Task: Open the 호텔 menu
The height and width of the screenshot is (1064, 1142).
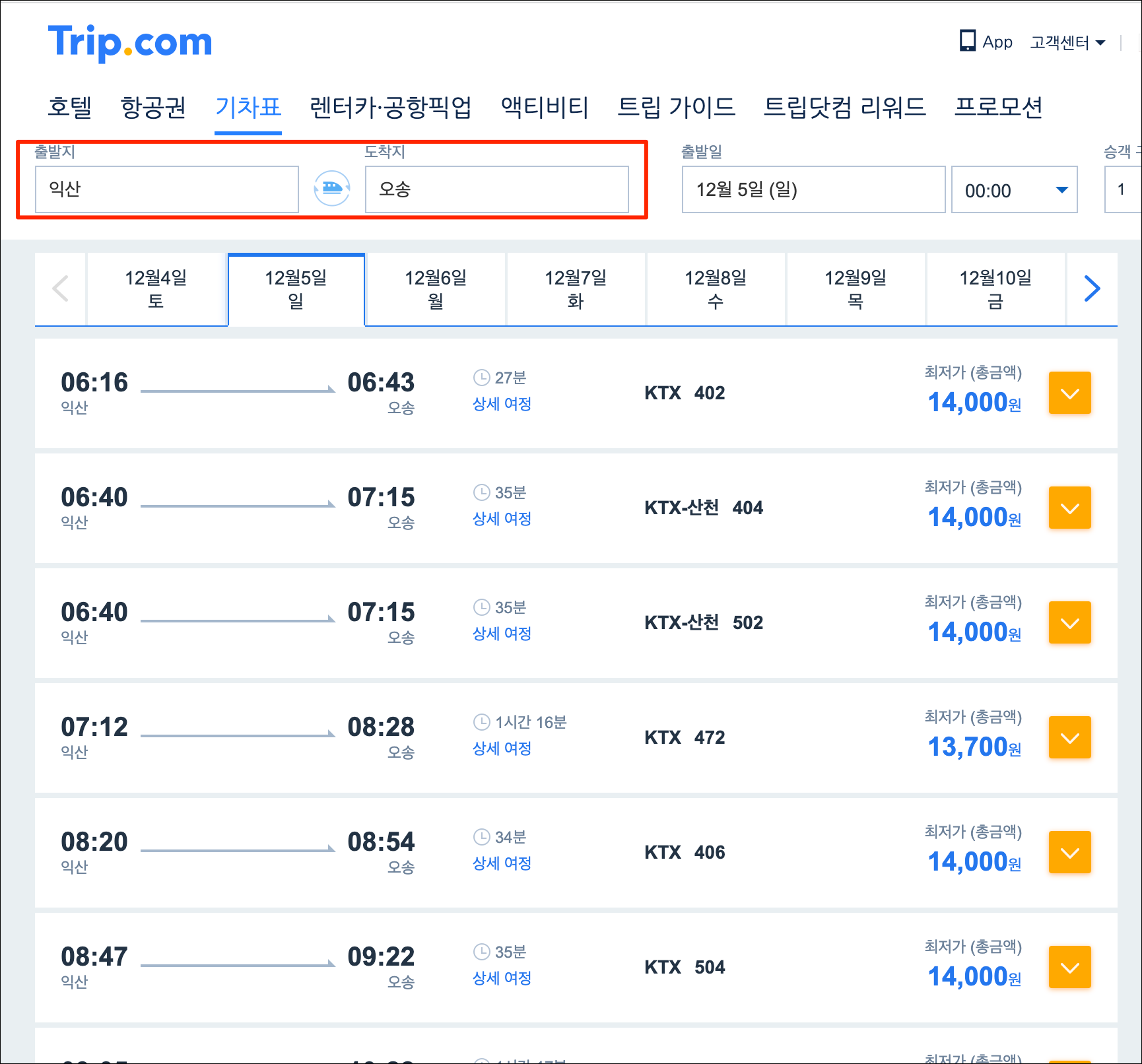Action: click(69, 107)
